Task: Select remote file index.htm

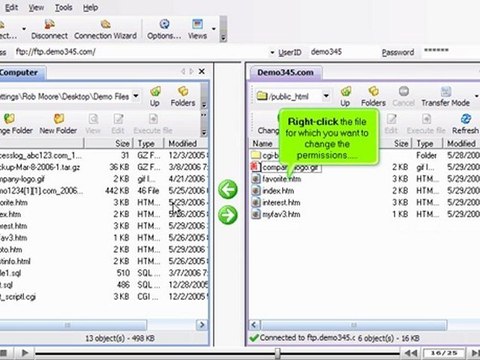Action: (x=278, y=191)
